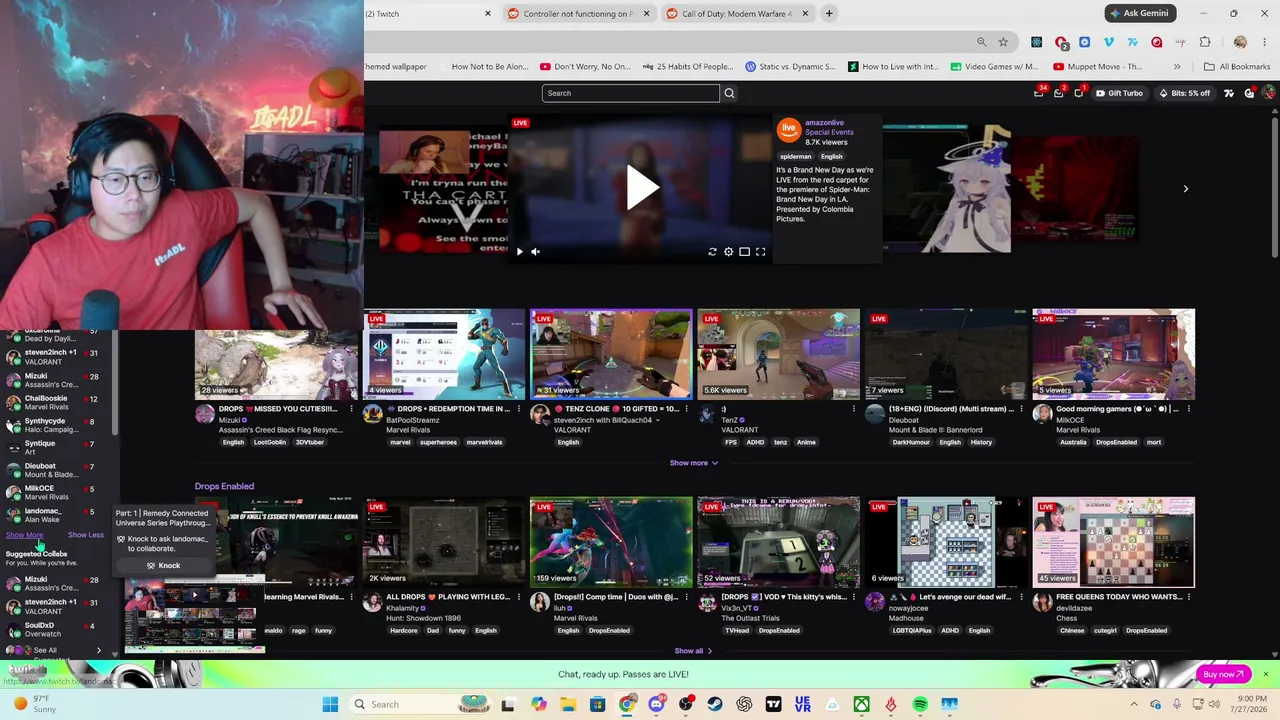Click the spiderman tag
Image resolution: width=1280 pixels, height=720 pixels.
click(x=796, y=157)
